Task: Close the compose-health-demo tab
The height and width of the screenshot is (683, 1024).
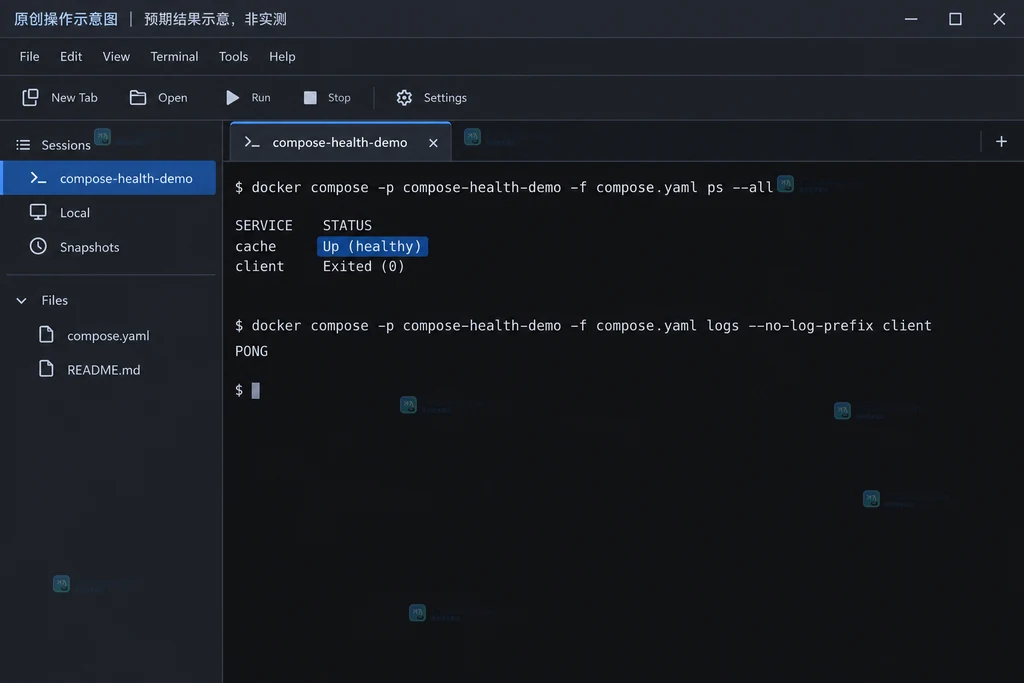Action: point(433,142)
